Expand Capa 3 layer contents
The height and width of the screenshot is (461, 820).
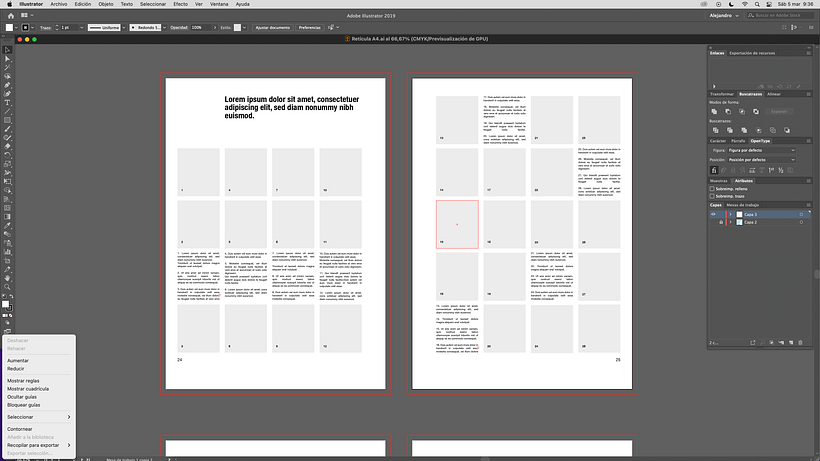coord(731,214)
